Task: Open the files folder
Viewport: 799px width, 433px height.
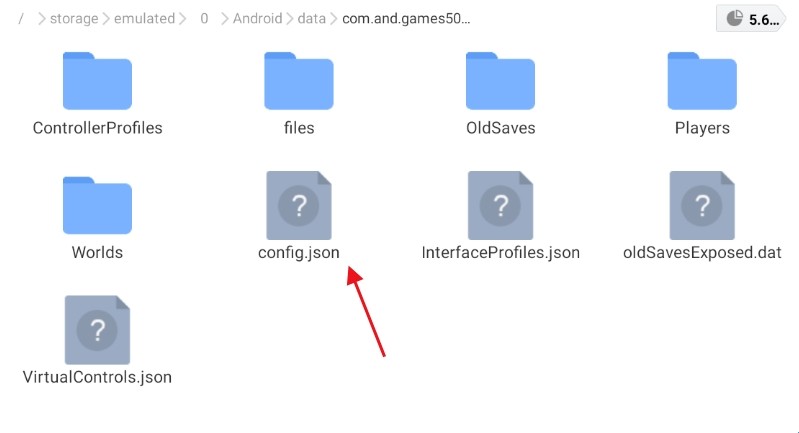Action: click(x=299, y=80)
